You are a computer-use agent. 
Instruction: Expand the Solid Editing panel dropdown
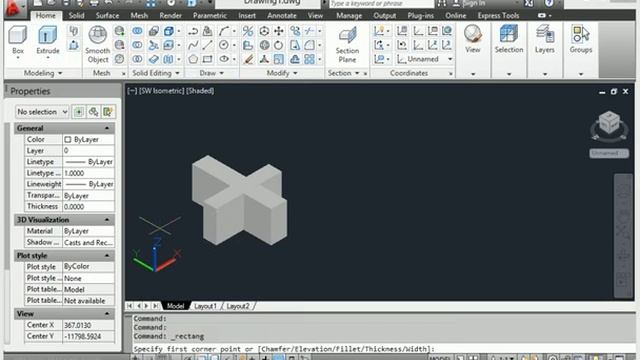177,73
